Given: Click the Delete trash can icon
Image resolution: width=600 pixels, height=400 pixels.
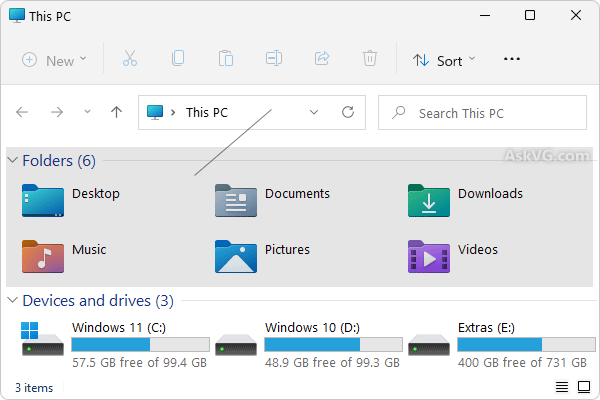Looking at the screenshot, I should [370, 59].
